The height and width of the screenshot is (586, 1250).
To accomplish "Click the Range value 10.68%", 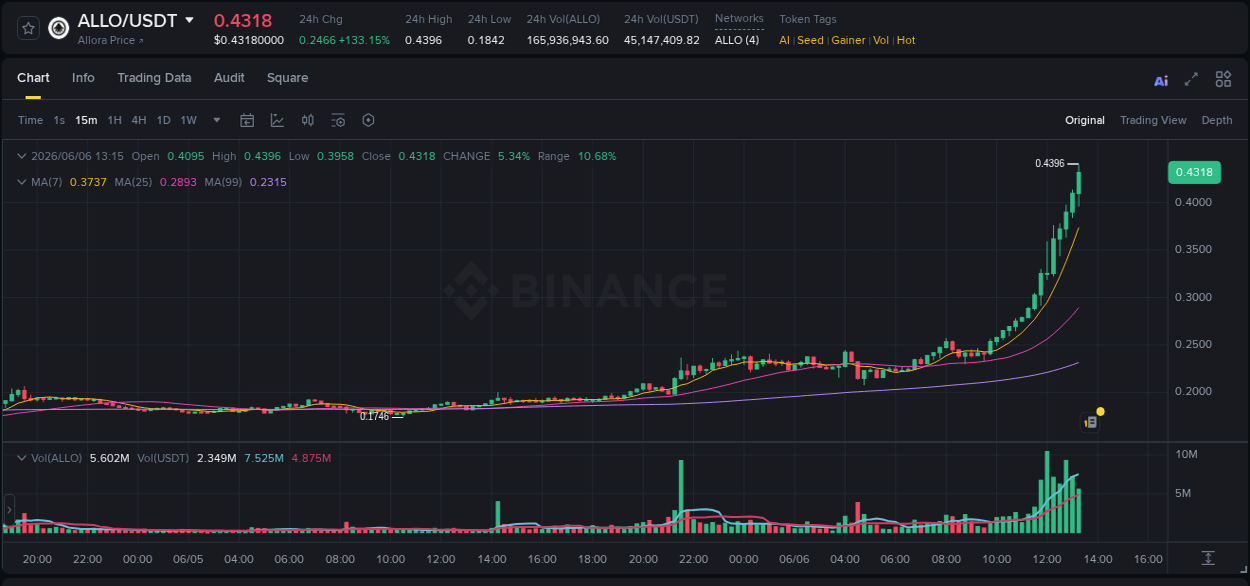I will pyautogui.click(x=597, y=156).
